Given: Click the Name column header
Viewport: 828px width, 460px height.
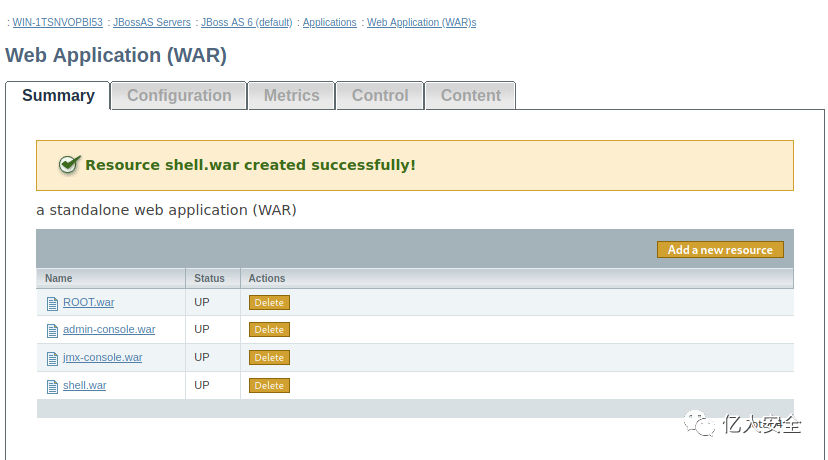Looking at the screenshot, I should pos(111,278).
